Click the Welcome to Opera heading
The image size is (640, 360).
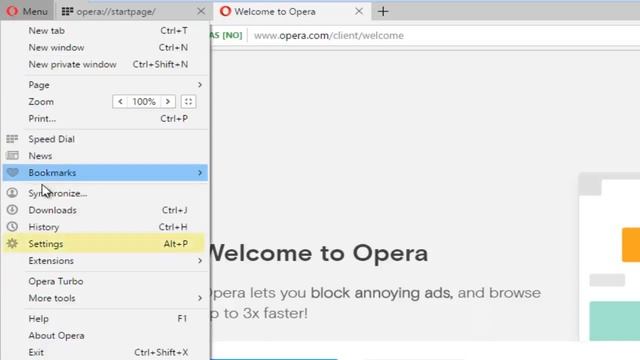(x=319, y=253)
